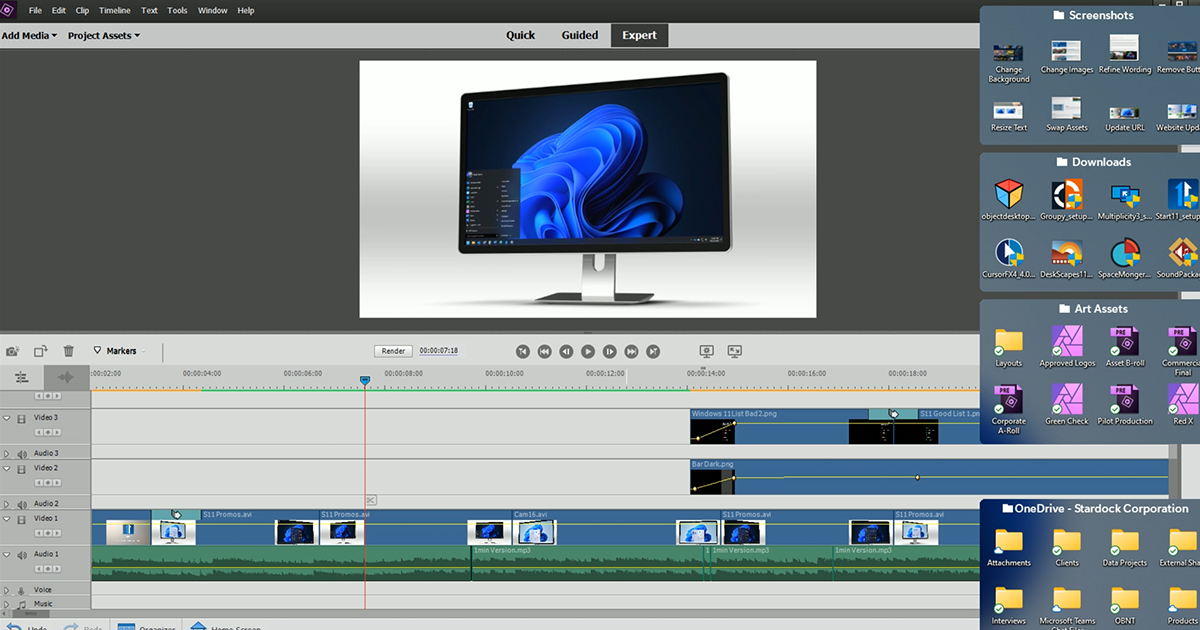The image size is (1200, 630).
Task: Toggle Video 1 track visibility film icon
Action: [21, 519]
